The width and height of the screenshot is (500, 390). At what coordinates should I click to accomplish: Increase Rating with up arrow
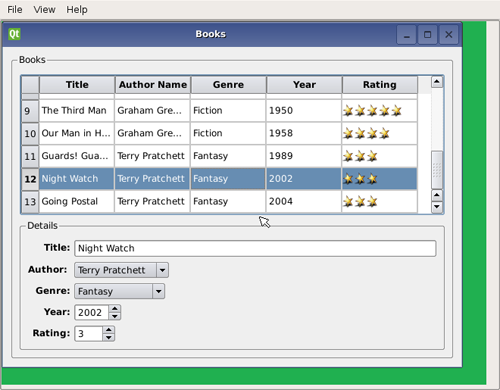coord(109,330)
